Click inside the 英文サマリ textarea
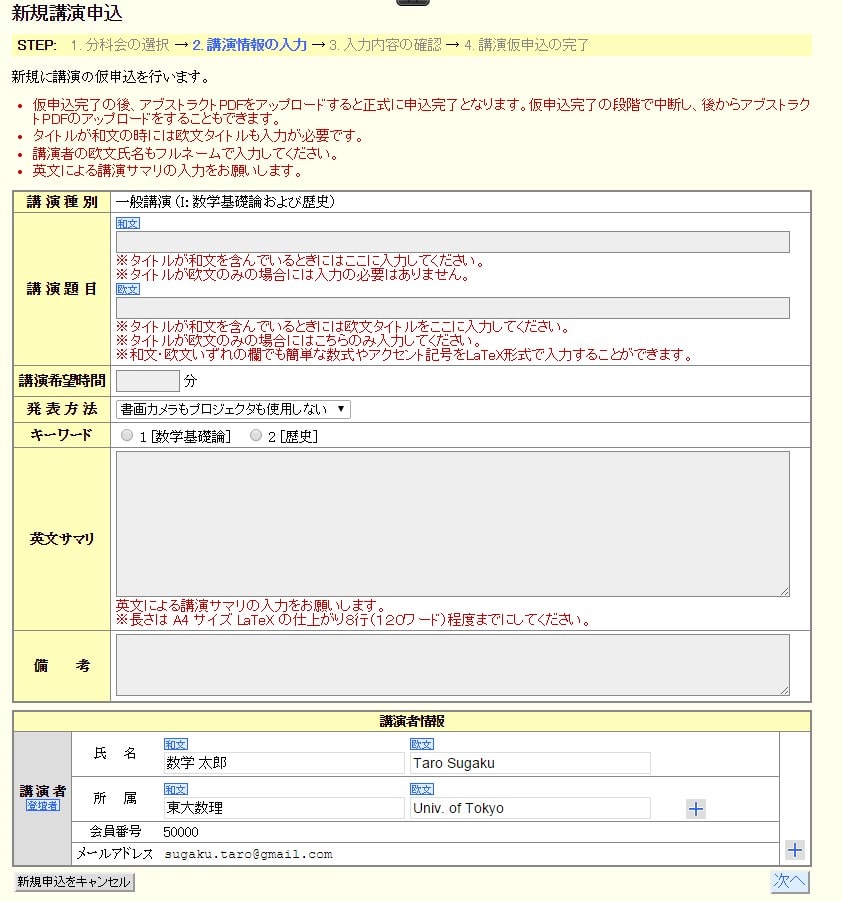 point(452,524)
